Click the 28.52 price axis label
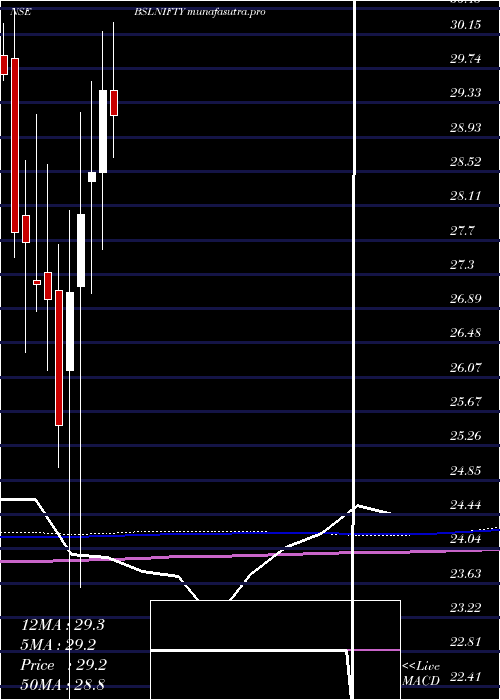 pos(465,162)
